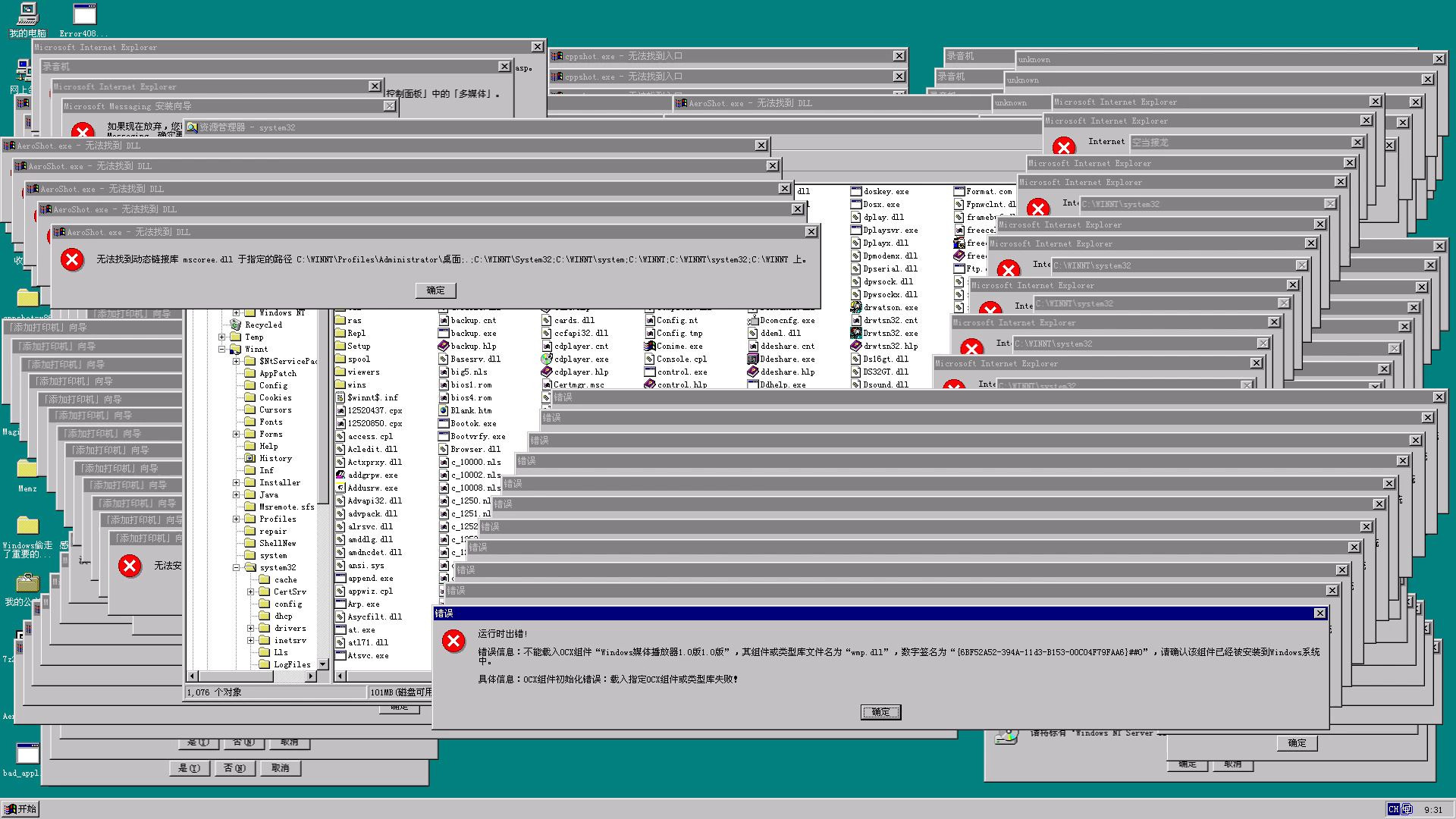Click the bad_appl desktop icon
The image size is (1456, 819).
[27, 755]
